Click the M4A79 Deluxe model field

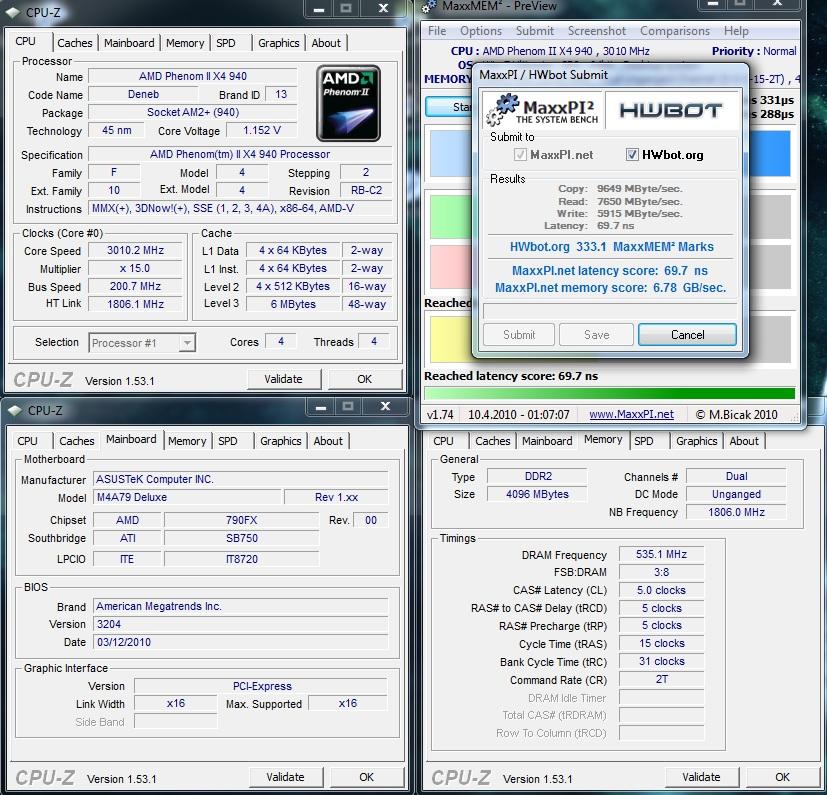[188, 497]
